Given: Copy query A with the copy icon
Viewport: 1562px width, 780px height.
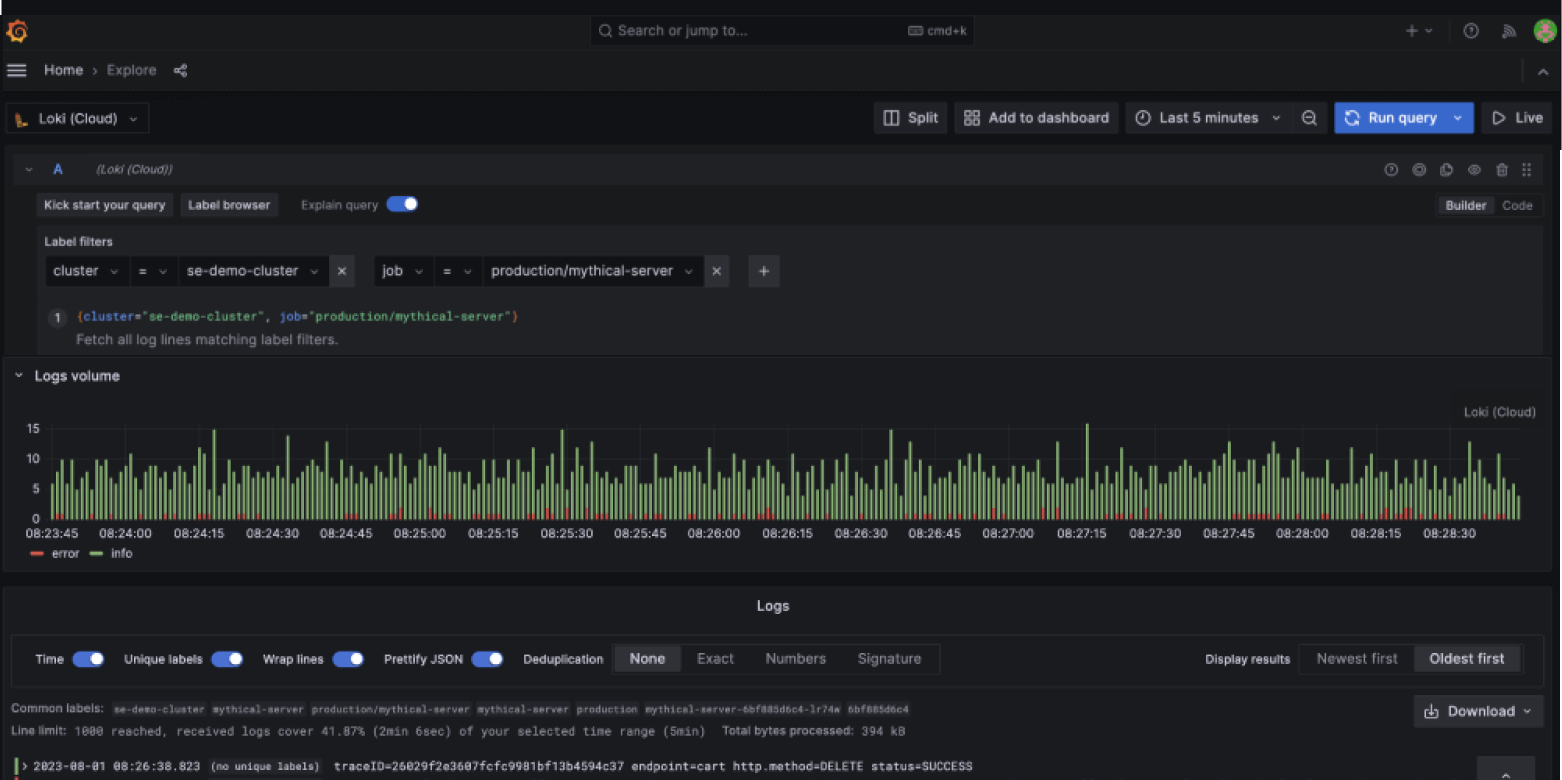Looking at the screenshot, I should click(x=1446, y=169).
